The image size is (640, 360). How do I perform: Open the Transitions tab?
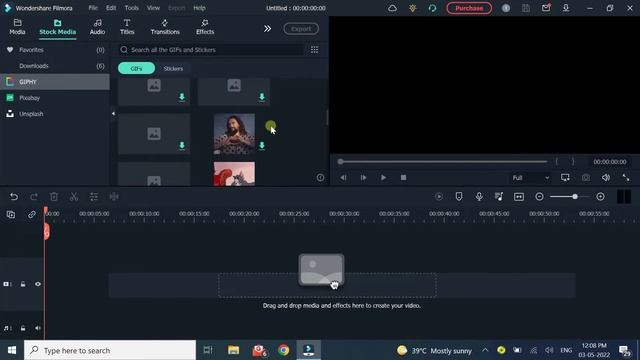tap(165, 27)
